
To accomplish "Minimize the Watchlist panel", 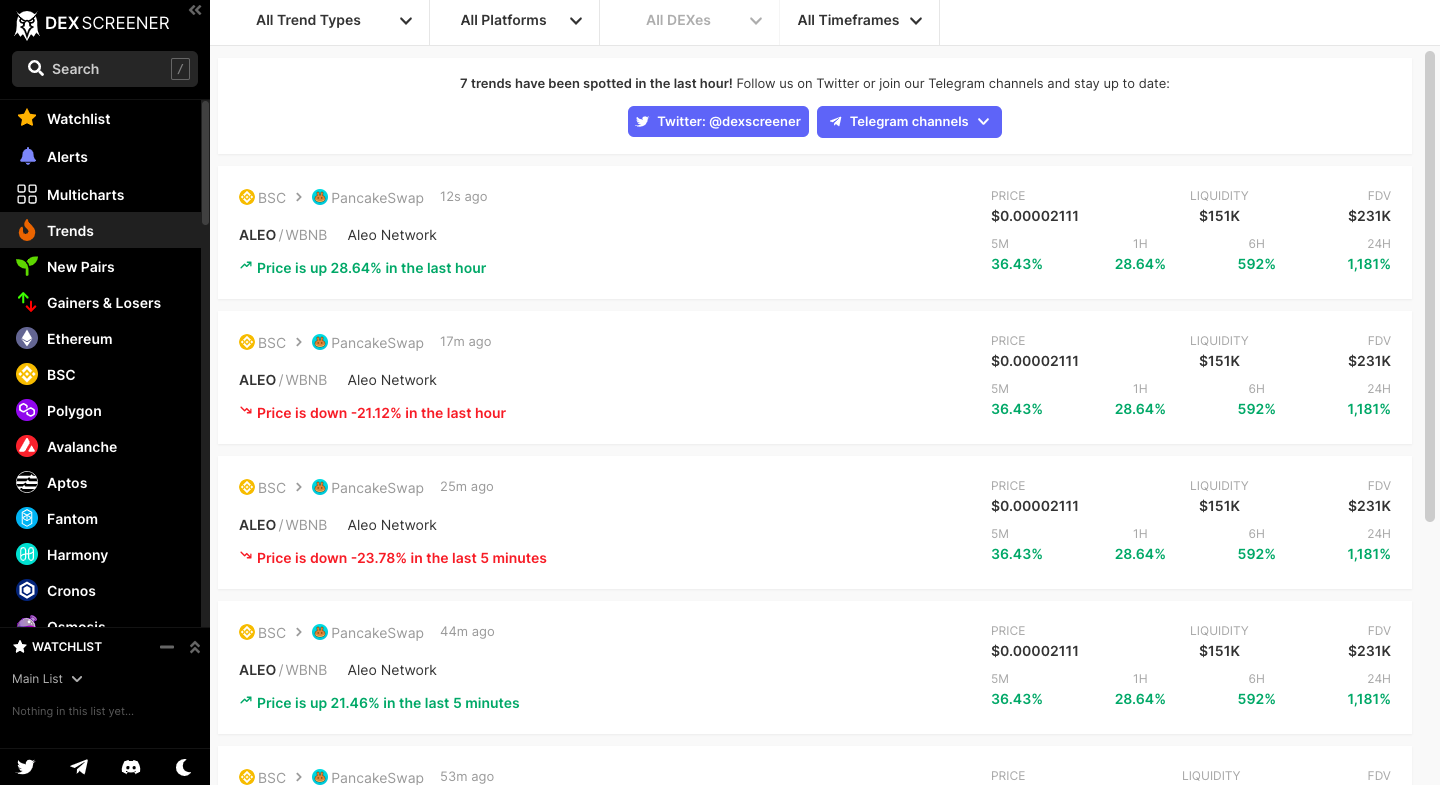I will coord(167,647).
